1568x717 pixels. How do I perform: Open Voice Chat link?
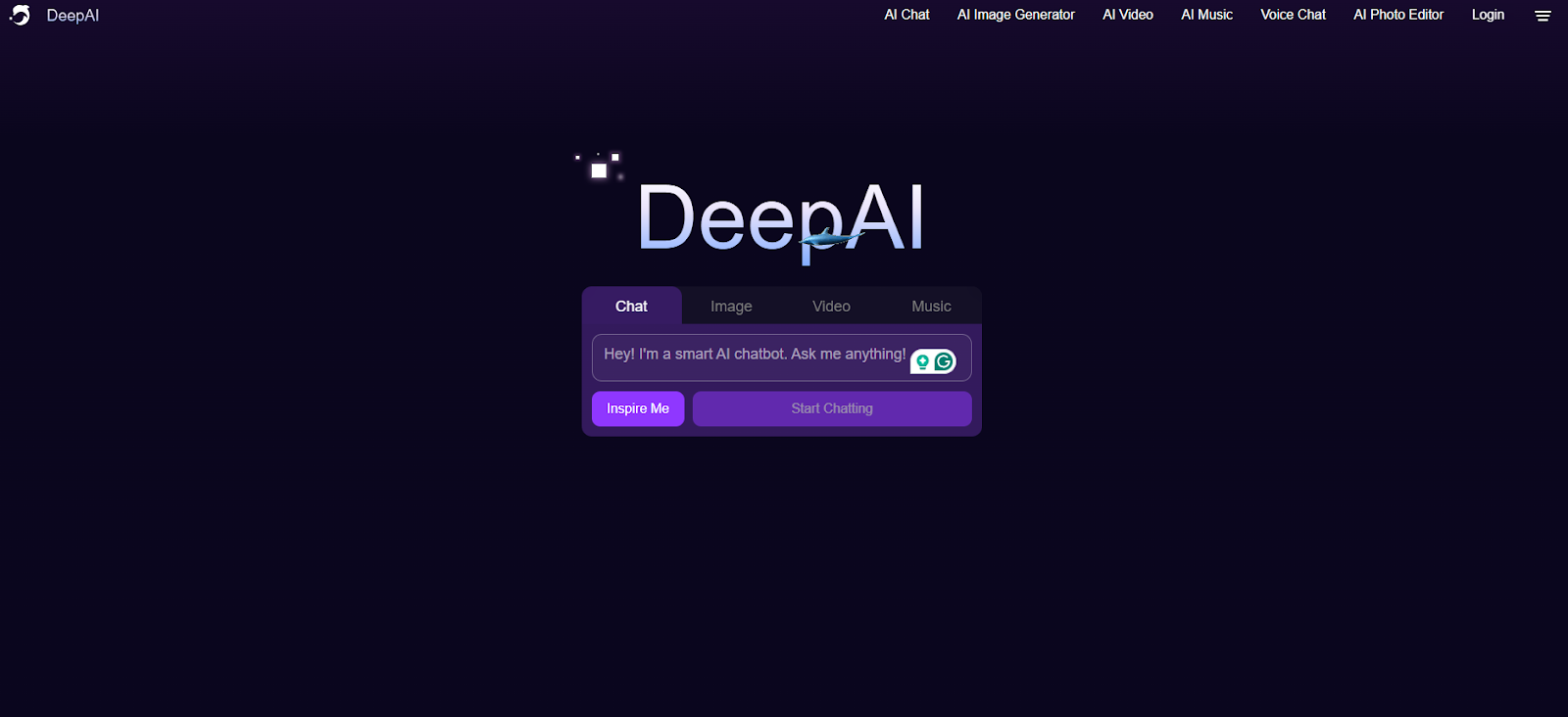coord(1293,15)
